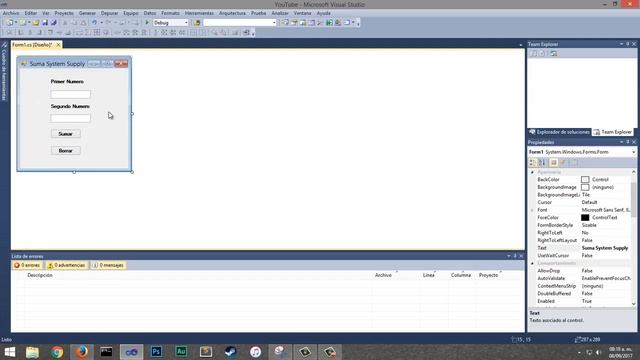Open Adobe Audition from the taskbar

tap(181, 351)
